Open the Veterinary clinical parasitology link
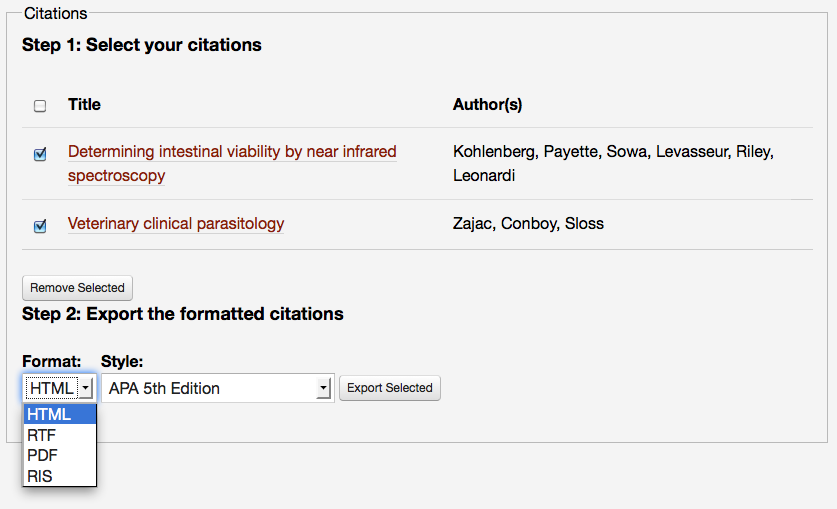 [176, 224]
